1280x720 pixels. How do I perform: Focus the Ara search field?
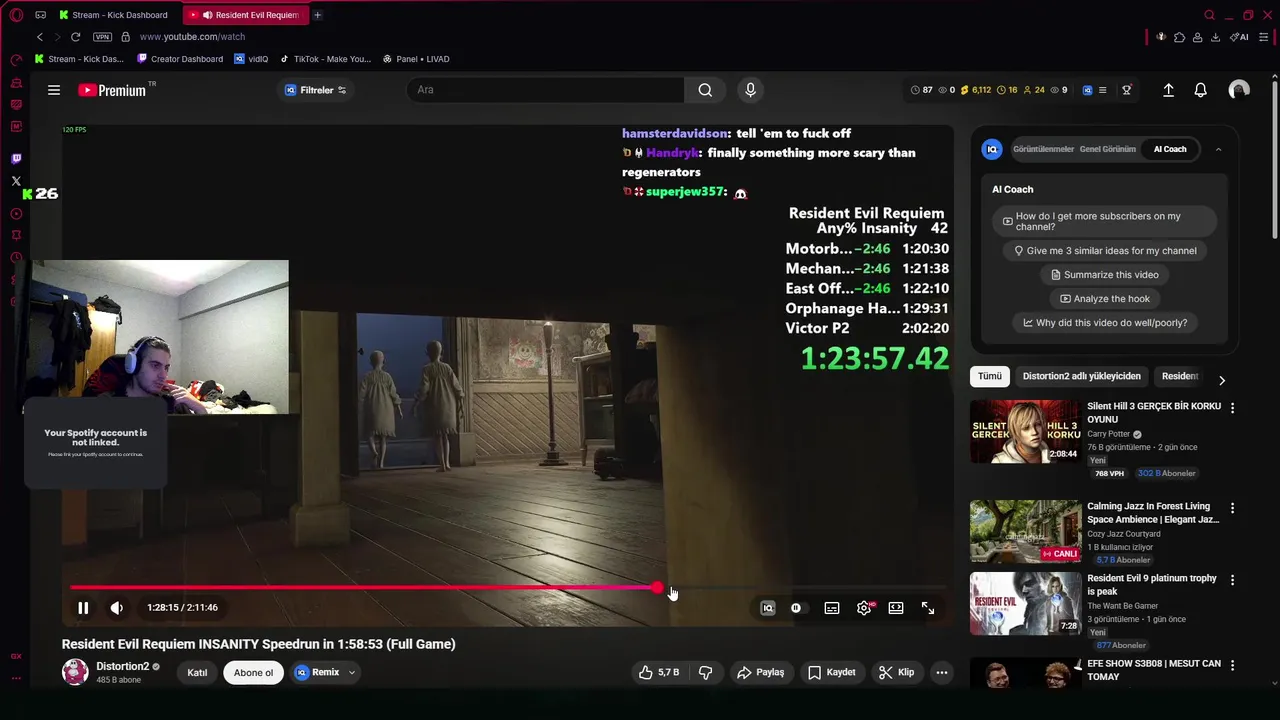coord(546,90)
